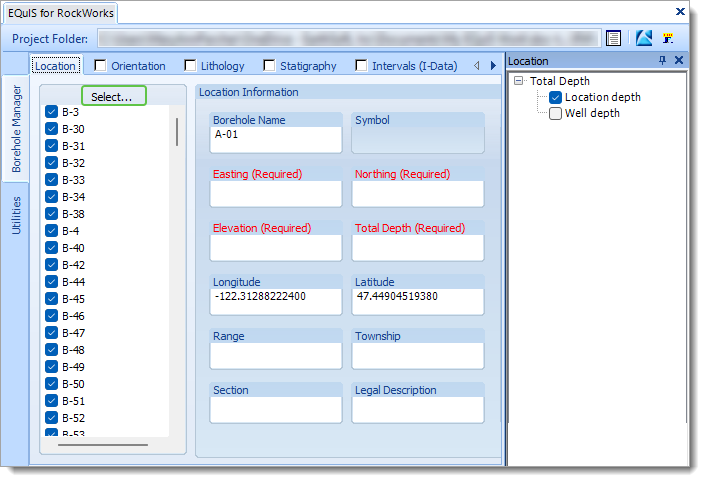Image resolution: width=705 pixels, height=482 pixels.
Task: Collapse the Total Depth tree node
Action: 518,81
